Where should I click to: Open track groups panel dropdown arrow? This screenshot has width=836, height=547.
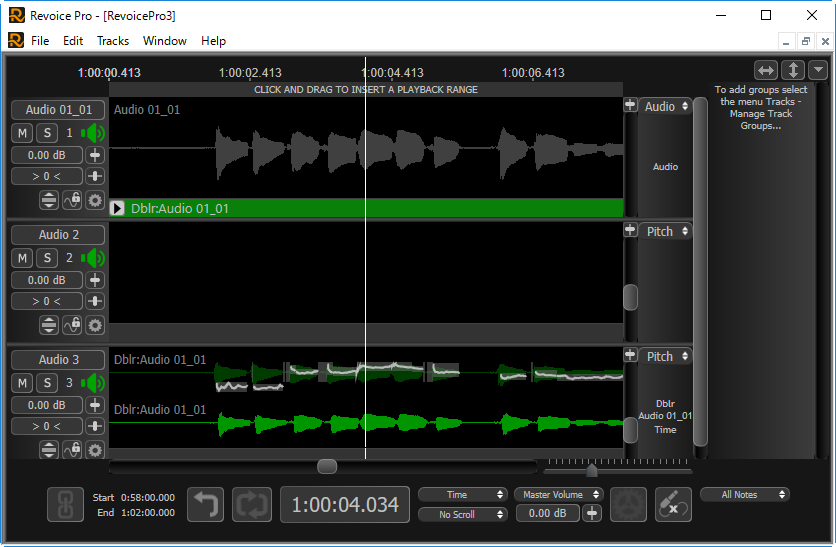(x=818, y=70)
